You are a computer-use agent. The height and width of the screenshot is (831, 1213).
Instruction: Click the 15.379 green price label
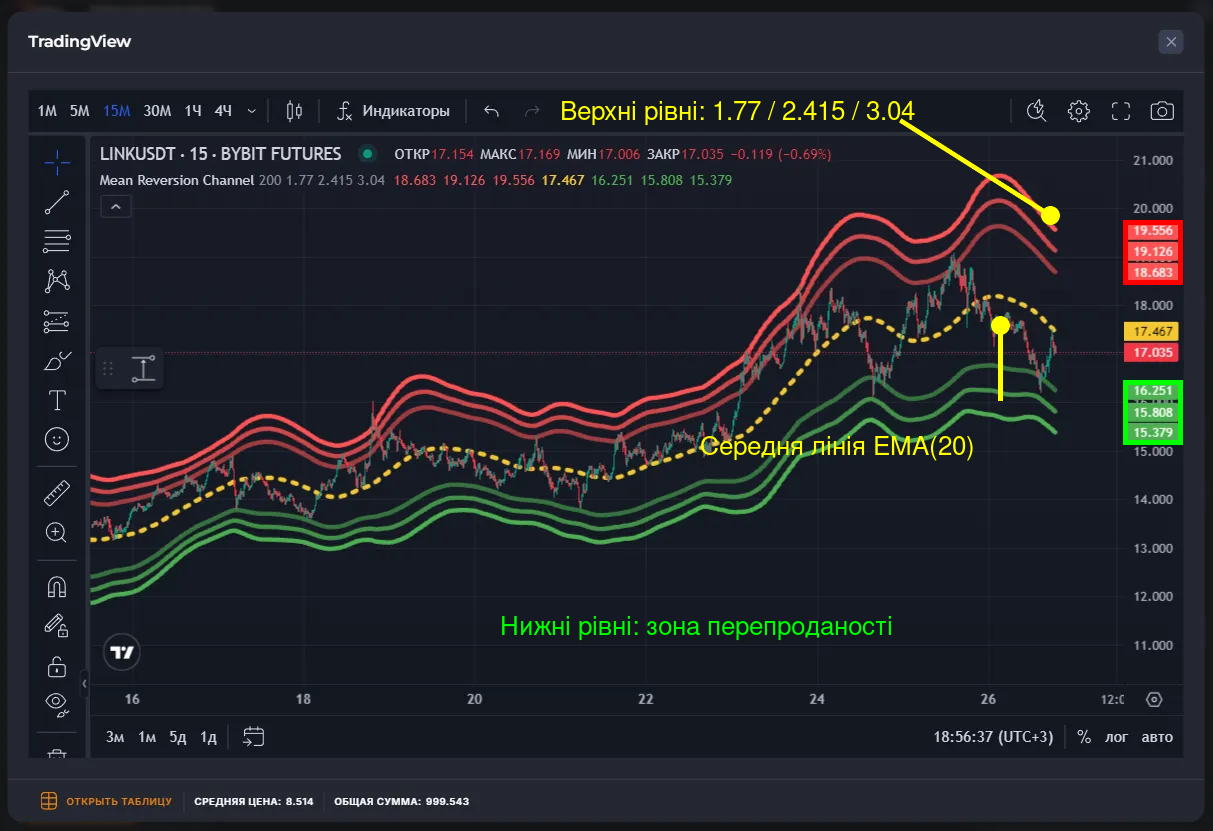1153,433
